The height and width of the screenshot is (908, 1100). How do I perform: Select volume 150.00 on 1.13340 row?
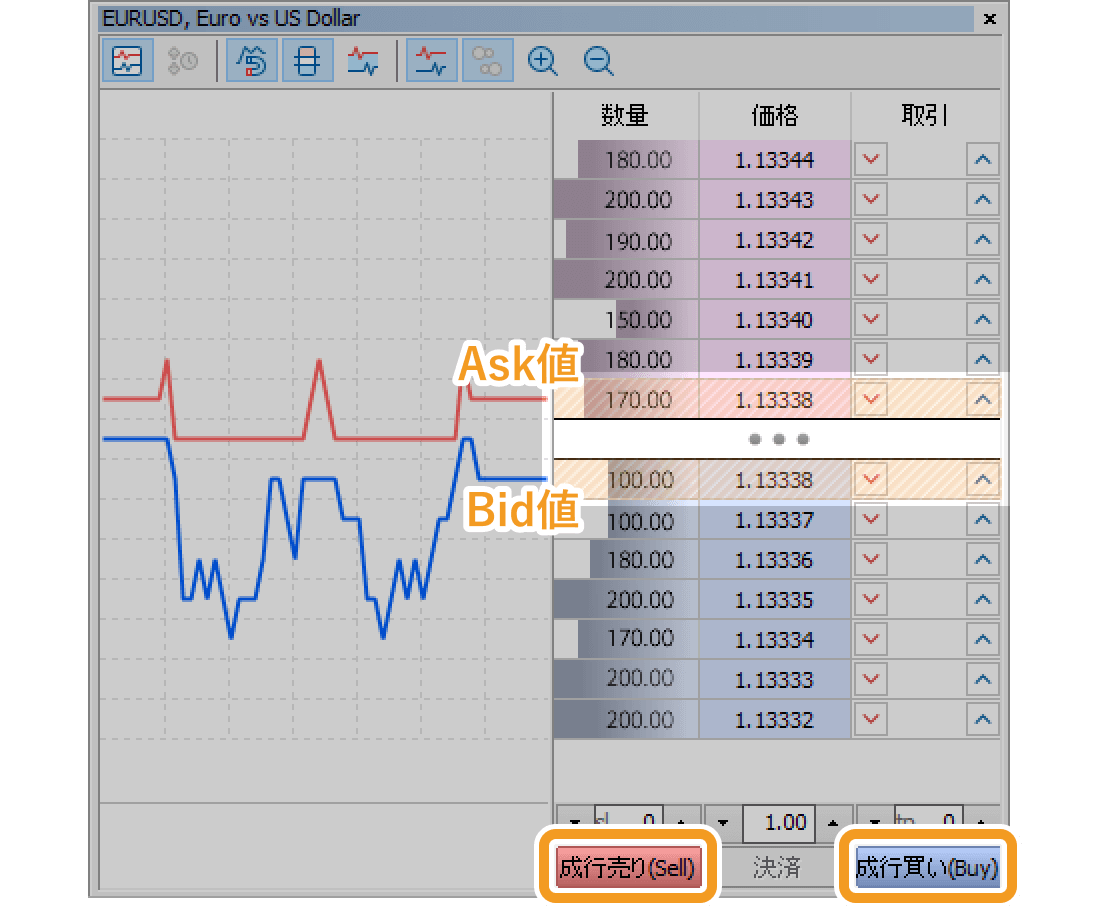626,320
